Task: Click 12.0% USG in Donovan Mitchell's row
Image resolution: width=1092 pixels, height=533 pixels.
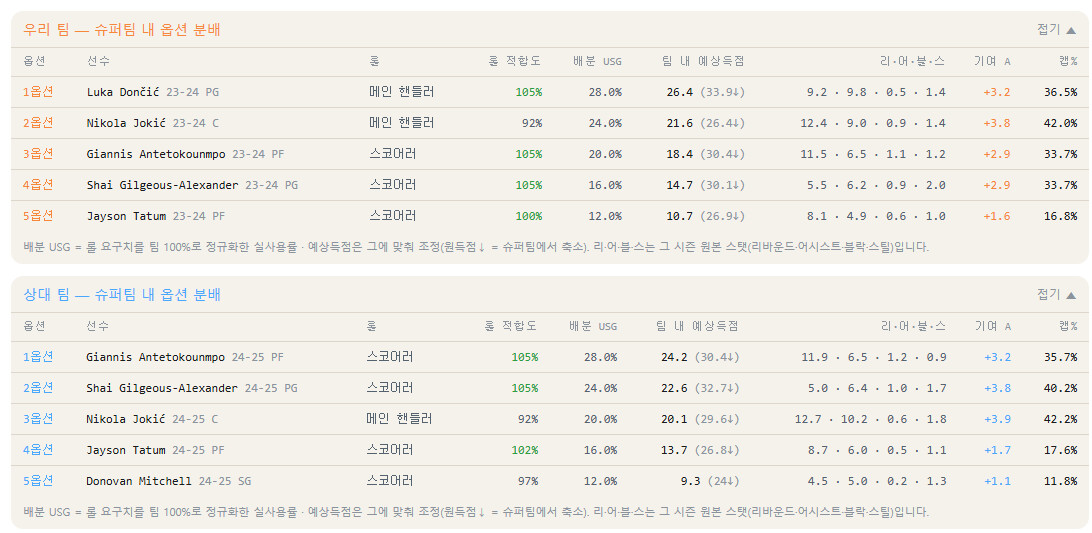Action: pos(600,481)
